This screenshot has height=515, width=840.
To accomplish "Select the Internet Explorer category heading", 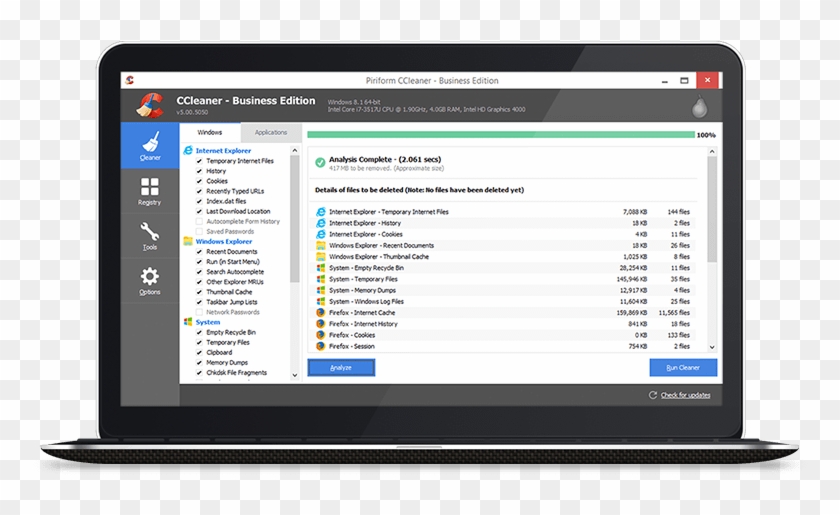I will click(x=223, y=151).
